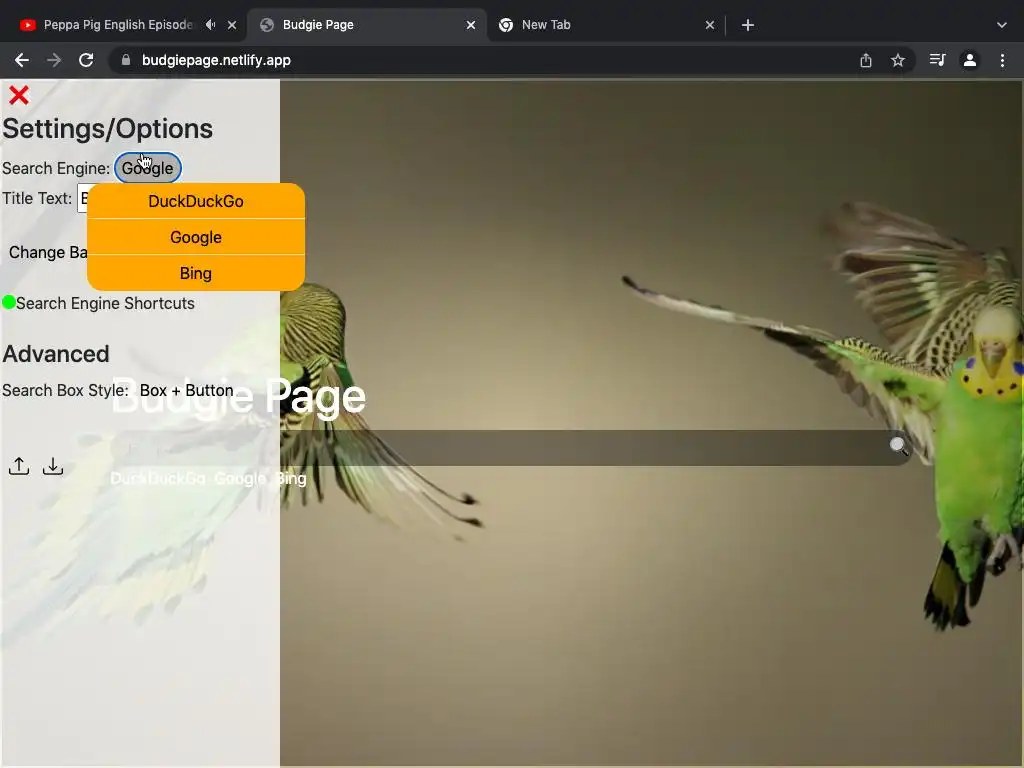Open the Search Box Style dropdown
Screen dimensions: 1024x768
[x=186, y=390]
